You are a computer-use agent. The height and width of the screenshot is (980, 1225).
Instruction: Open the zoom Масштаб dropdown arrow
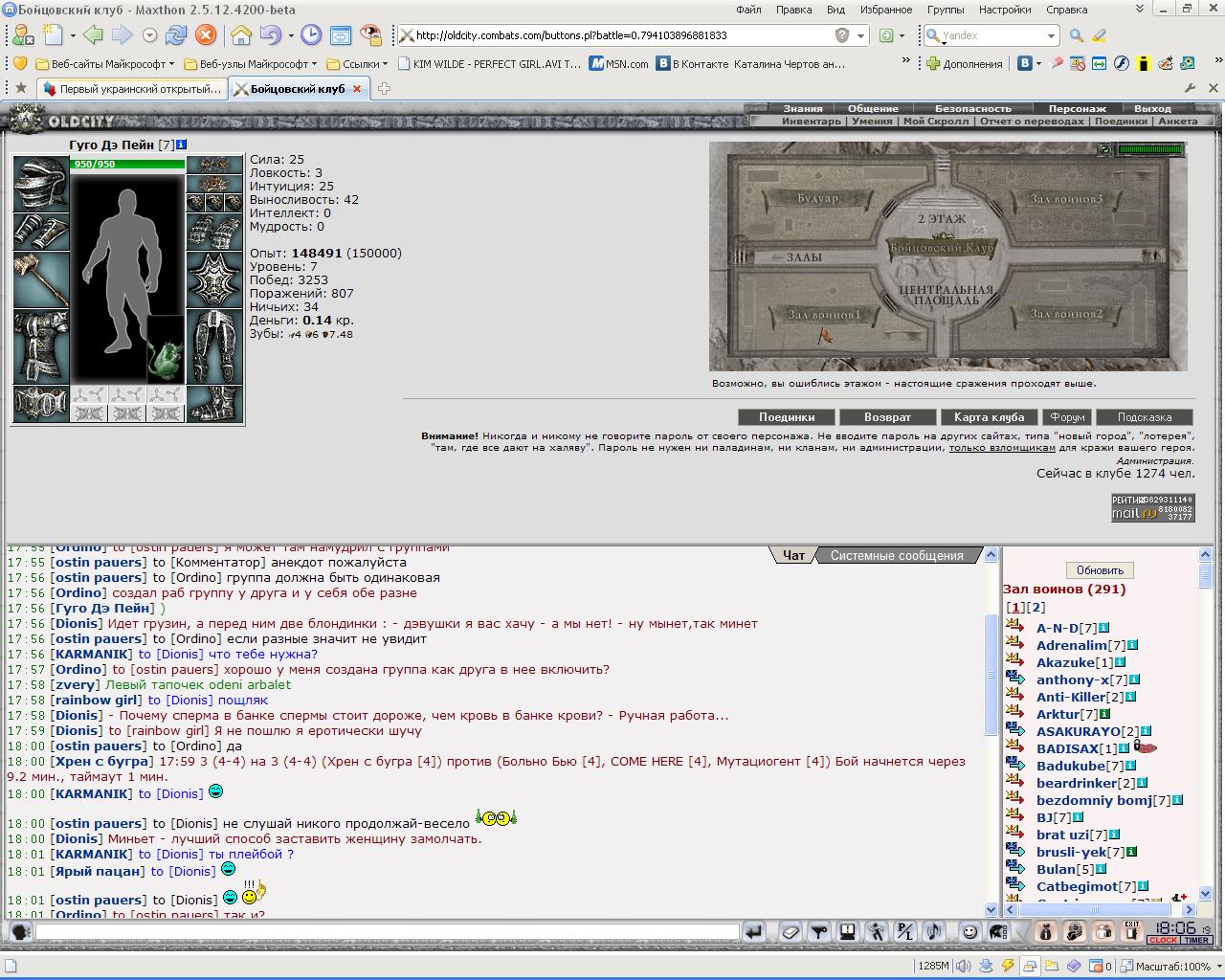(x=1218, y=967)
